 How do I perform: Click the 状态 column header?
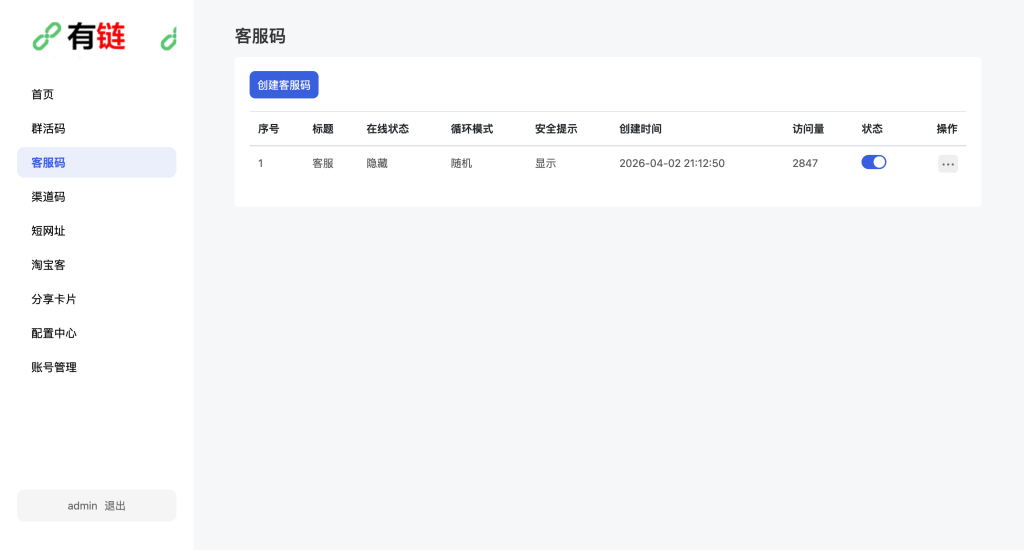click(x=872, y=129)
